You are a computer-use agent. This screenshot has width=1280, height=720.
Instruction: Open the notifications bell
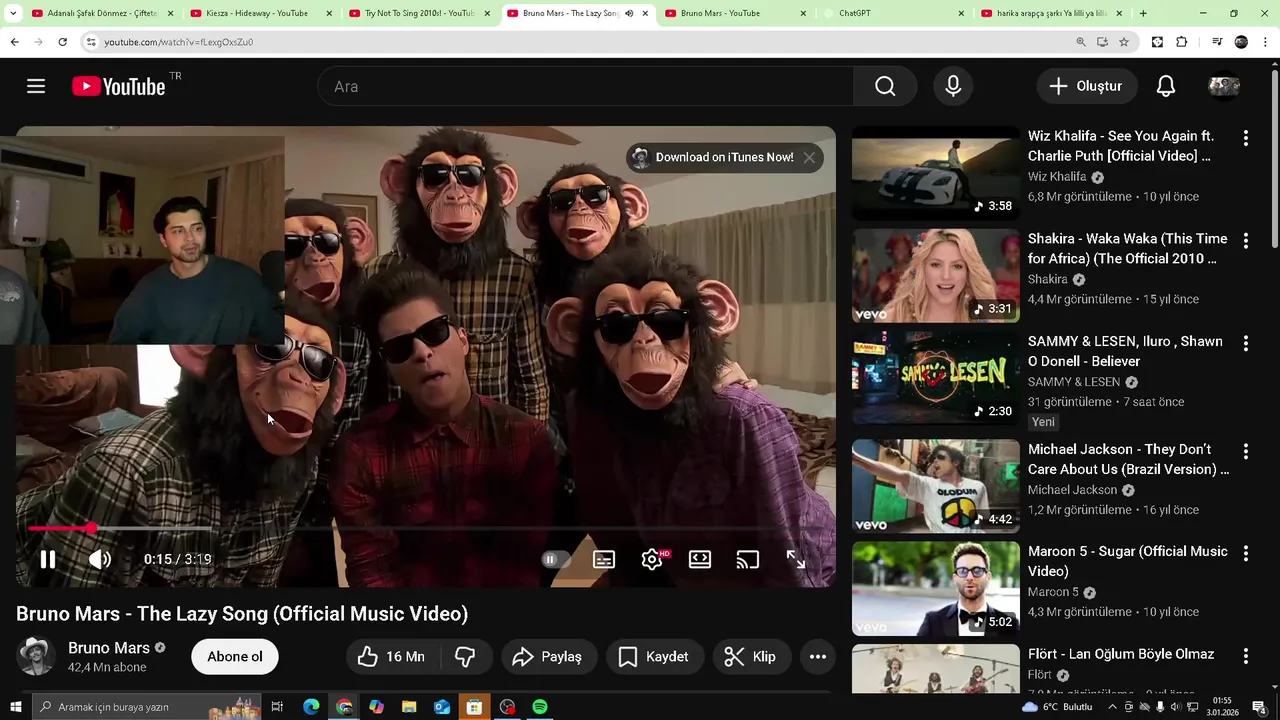1166,86
